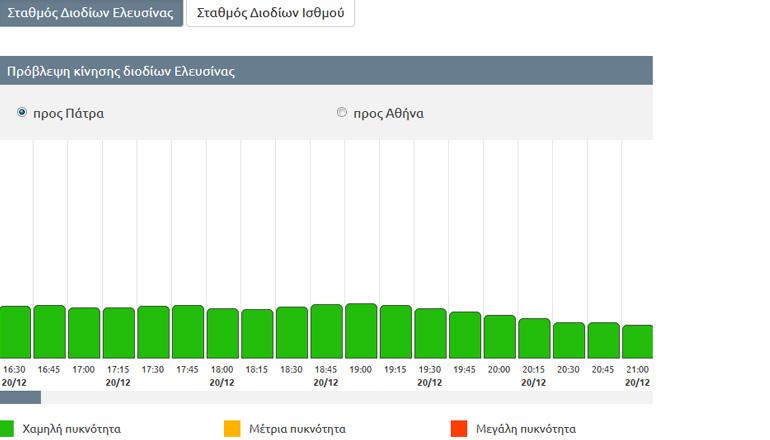This screenshot has height=440, width=770.
Task: Click the traffic bar for 20:15
Action: (534, 338)
